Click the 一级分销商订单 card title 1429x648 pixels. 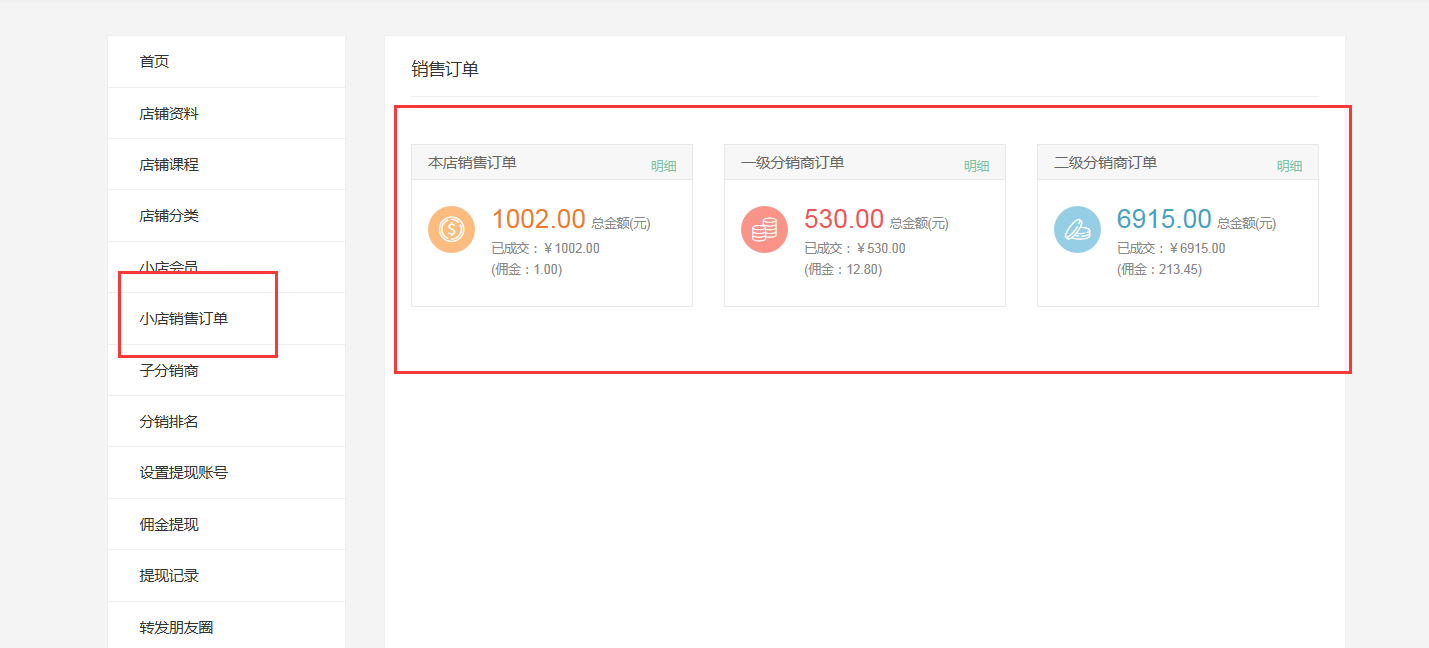(792, 162)
